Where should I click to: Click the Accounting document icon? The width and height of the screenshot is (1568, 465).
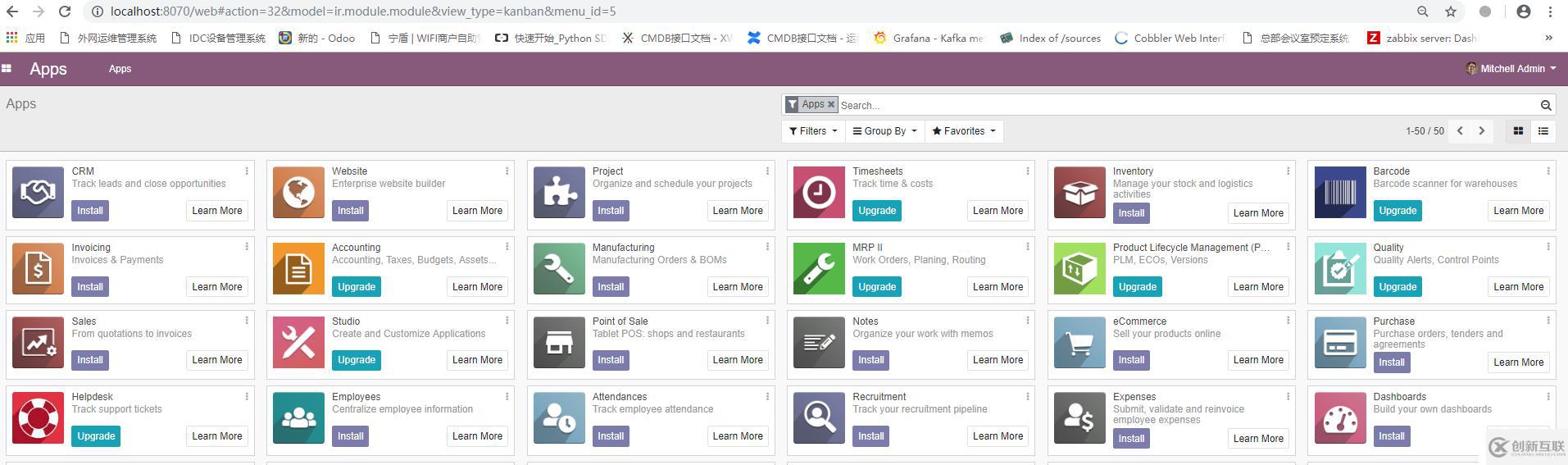point(298,269)
